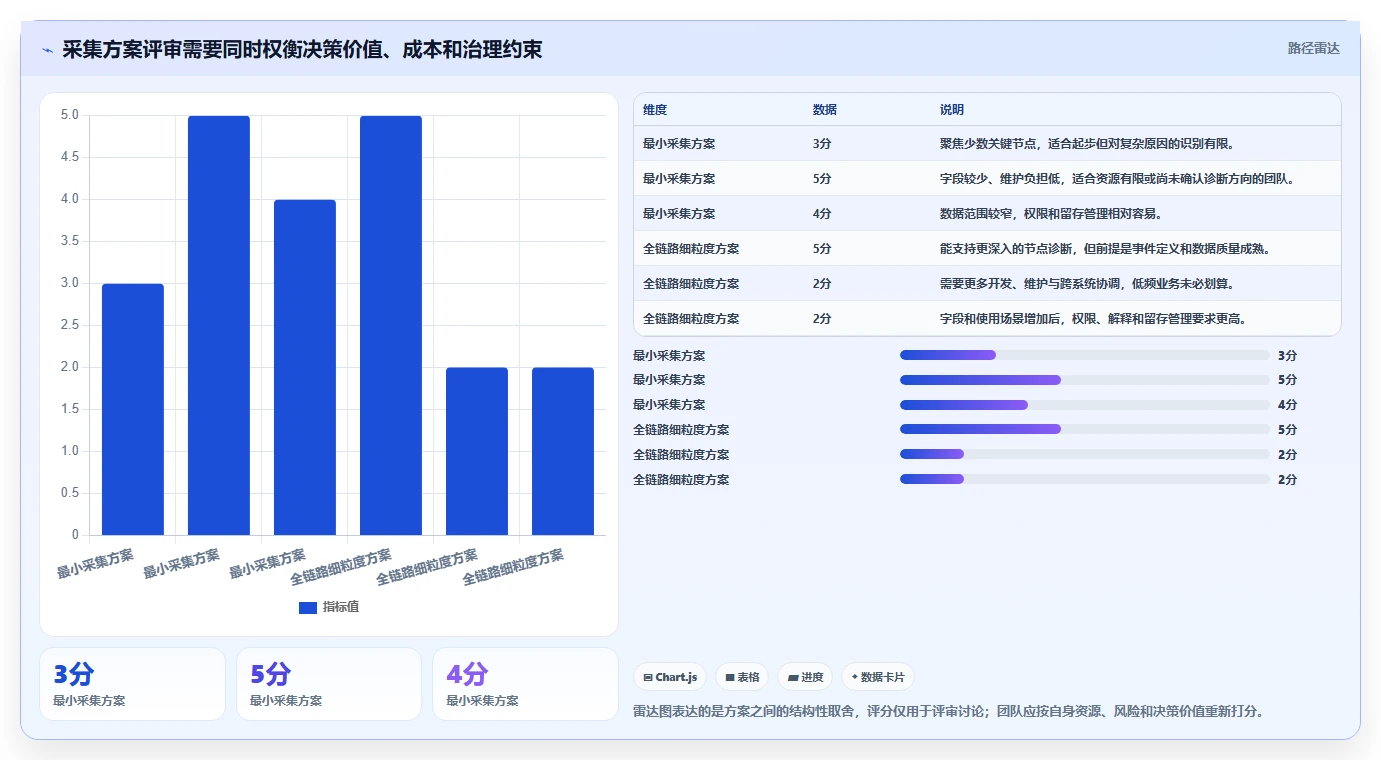Click the tallest 全链路细粒度方案 chart bar
This screenshot has width=1381, height=760.
(x=391, y=325)
